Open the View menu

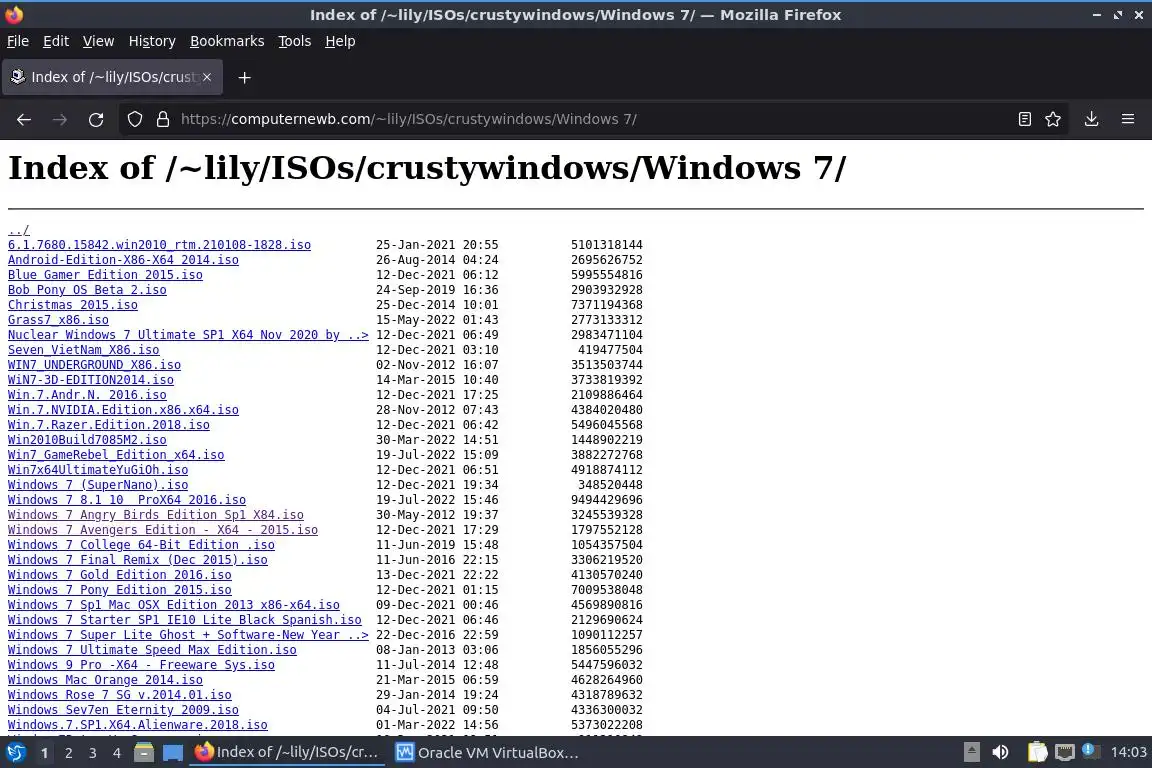(98, 41)
